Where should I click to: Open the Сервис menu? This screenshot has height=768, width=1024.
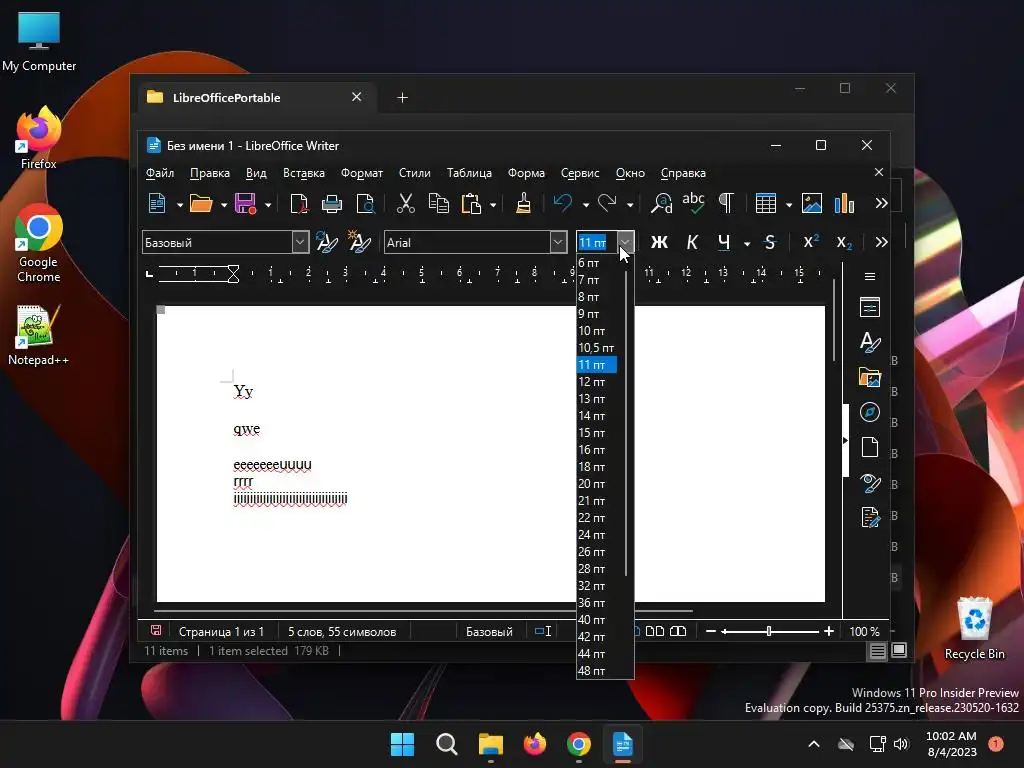point(580,173)
